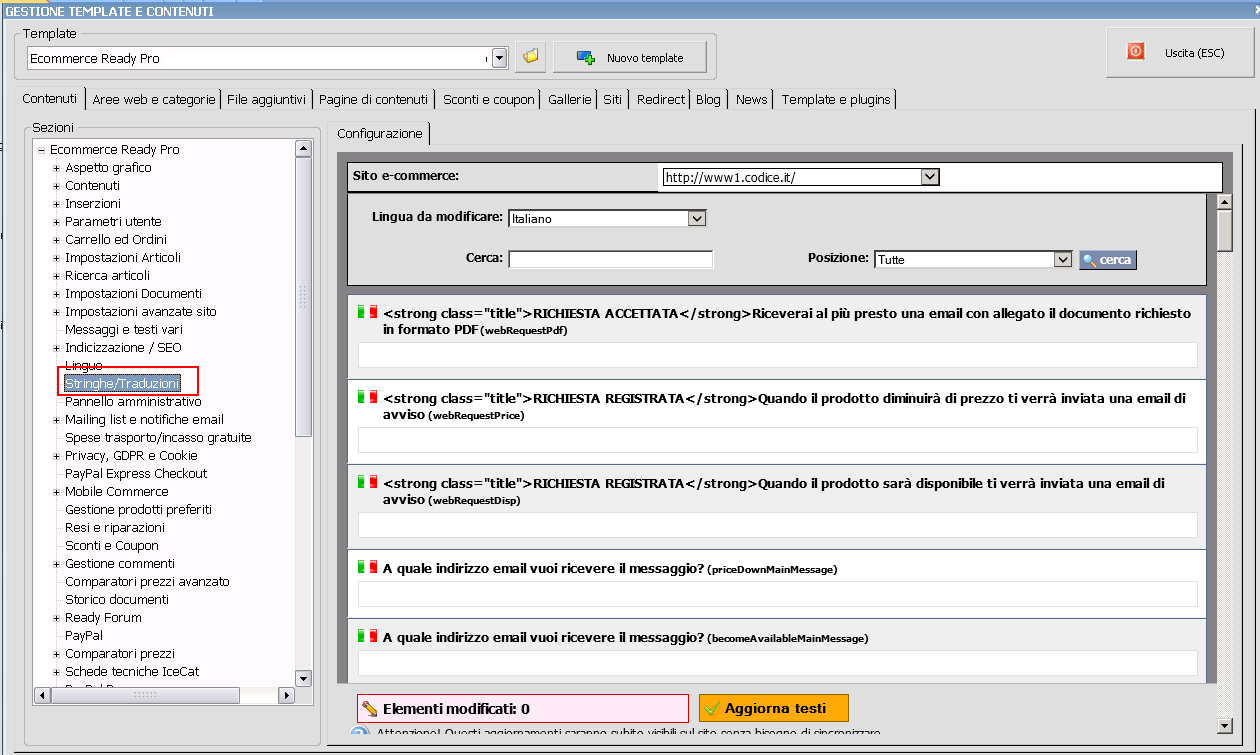Open the Blog tab

[x=708, y=99]
